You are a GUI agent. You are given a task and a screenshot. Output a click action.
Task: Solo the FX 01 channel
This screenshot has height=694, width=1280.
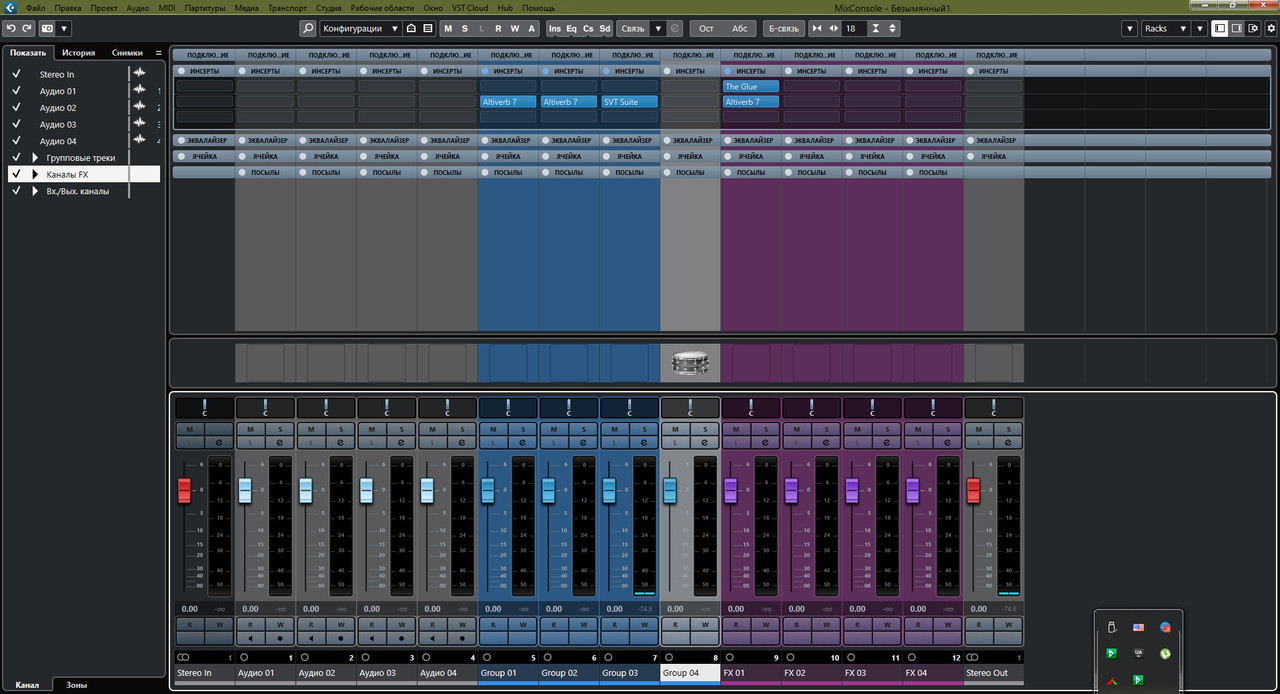coord(766,429)
